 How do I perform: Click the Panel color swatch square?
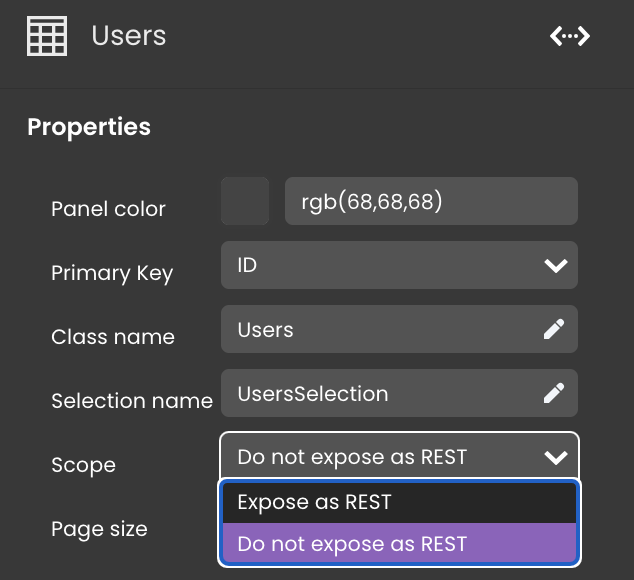(245, 201)
